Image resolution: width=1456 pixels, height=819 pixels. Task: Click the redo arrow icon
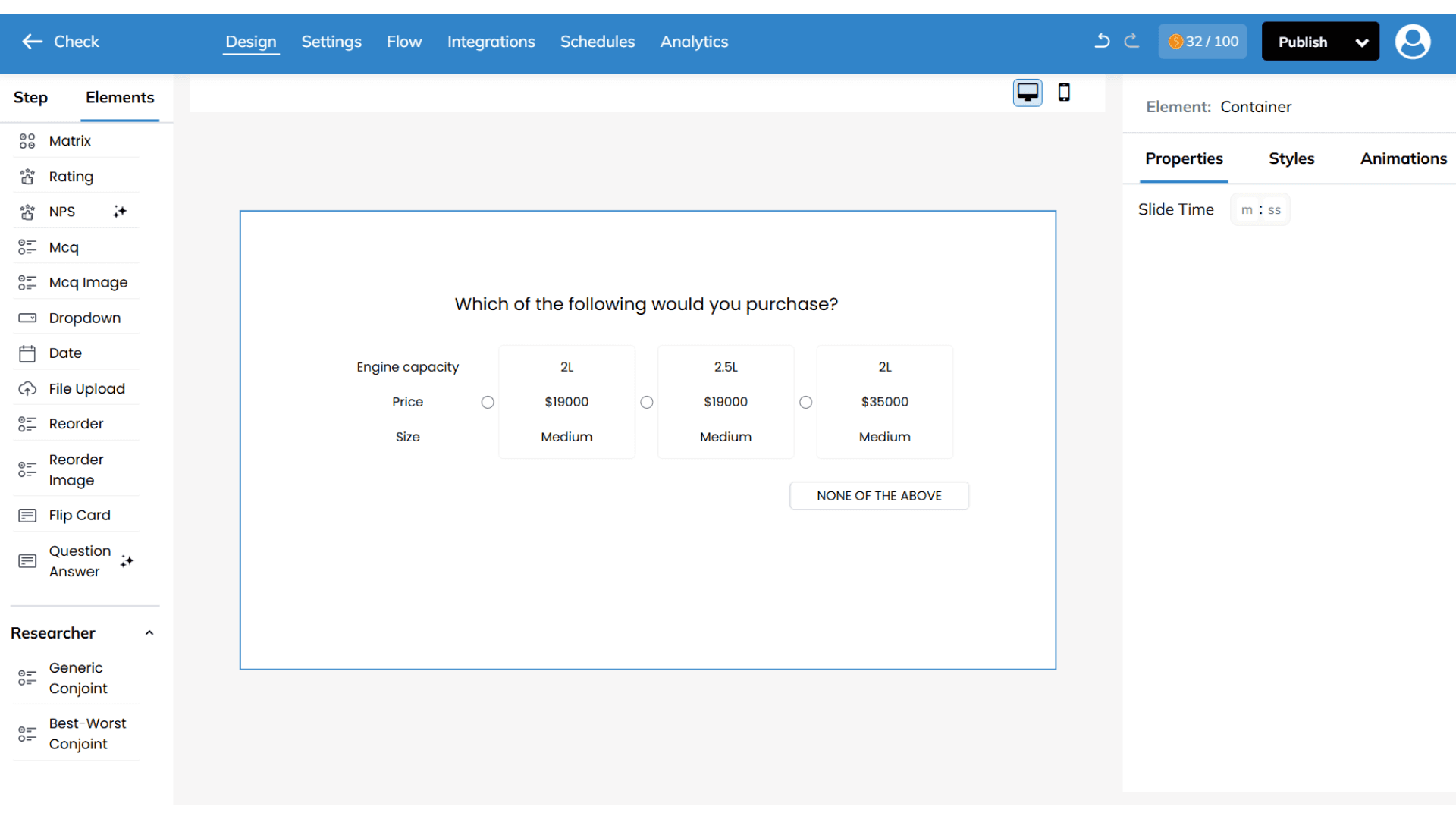pyautogui.click(x=1131, y=41)
